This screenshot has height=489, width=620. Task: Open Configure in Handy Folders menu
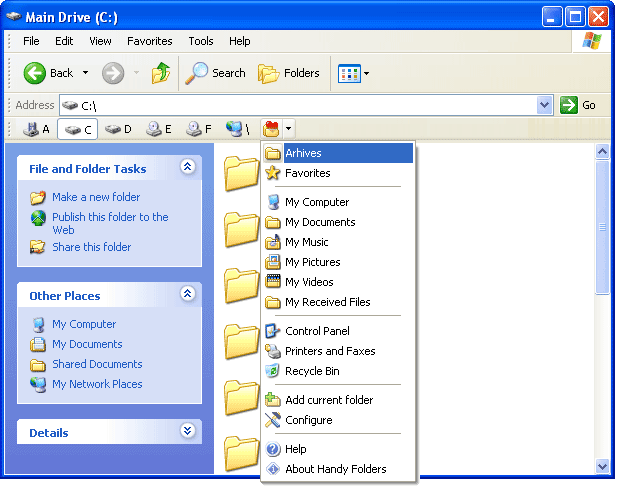point(338,420)
